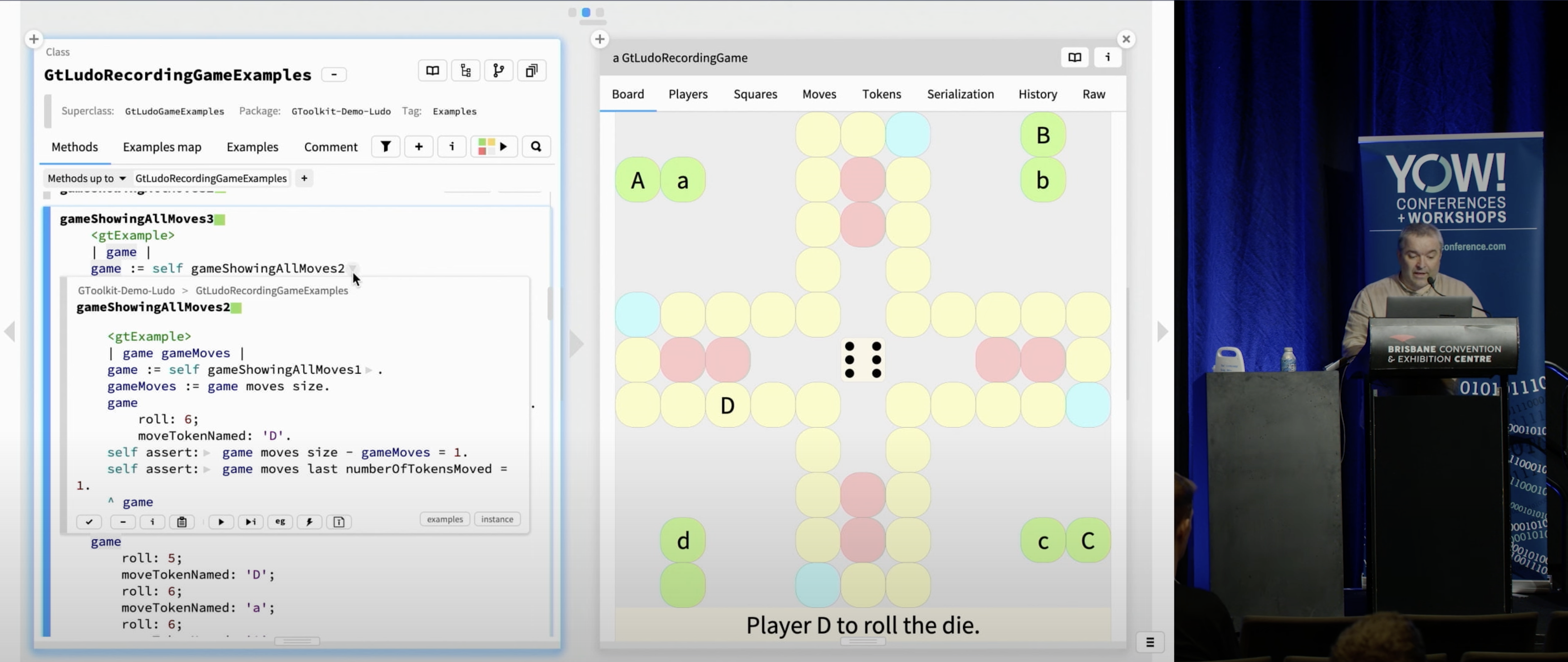Add a pane with plus above the class pane

click(34, 39)
